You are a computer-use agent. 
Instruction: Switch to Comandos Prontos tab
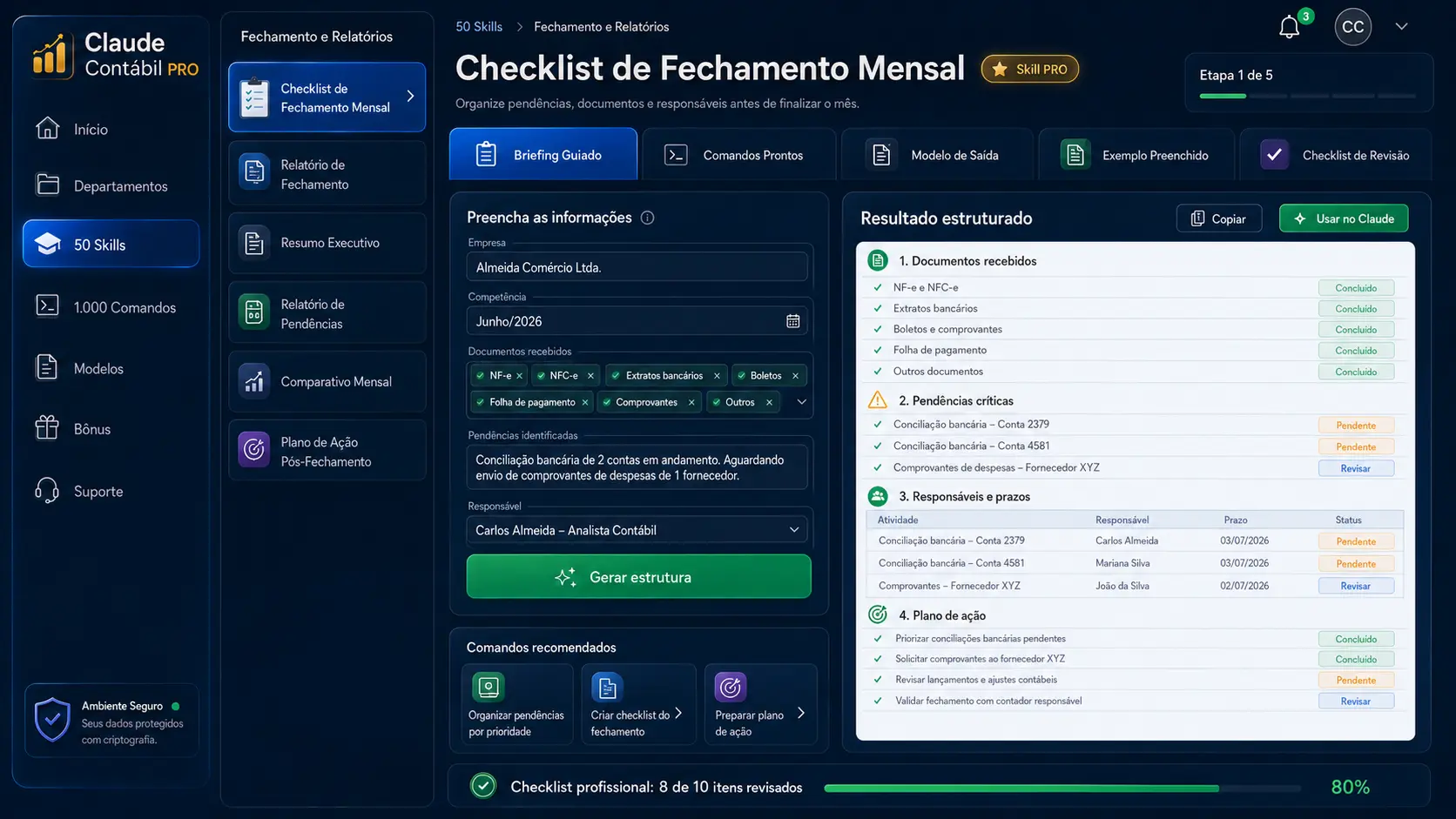(x=738, y=155)
